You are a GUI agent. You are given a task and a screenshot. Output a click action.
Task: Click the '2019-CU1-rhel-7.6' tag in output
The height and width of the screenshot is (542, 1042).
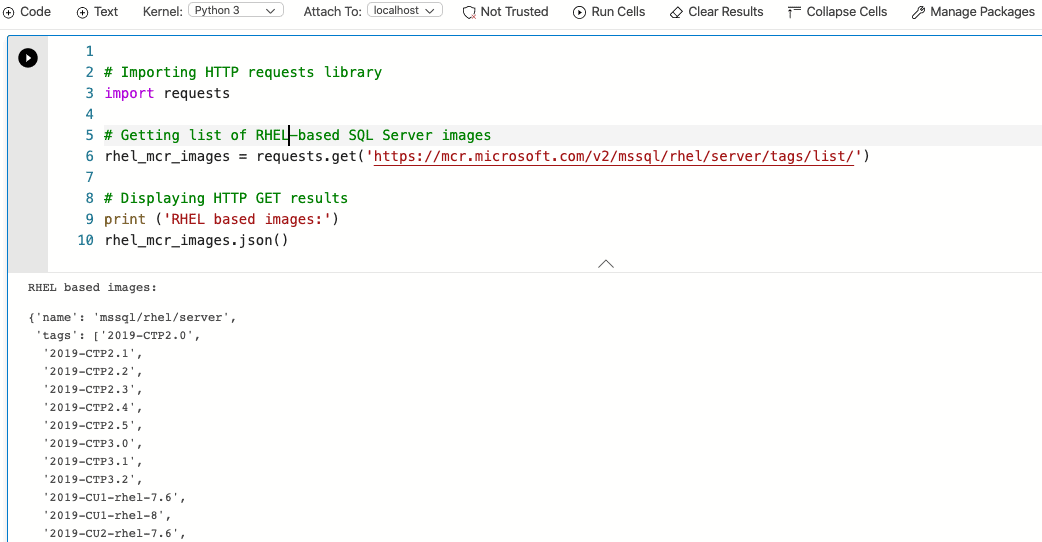[x=112, y=497]
